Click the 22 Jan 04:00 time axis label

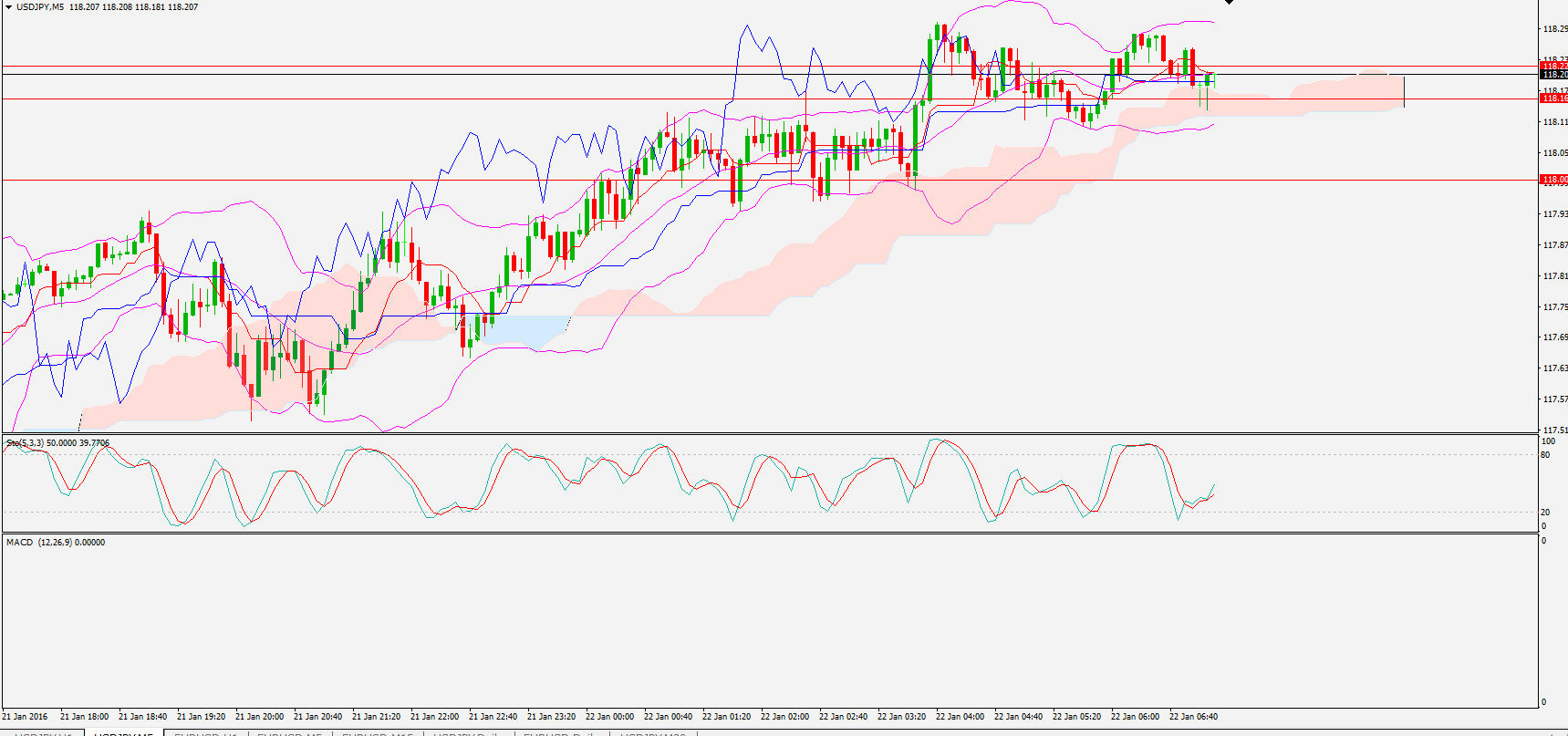(x=960, y=717)
